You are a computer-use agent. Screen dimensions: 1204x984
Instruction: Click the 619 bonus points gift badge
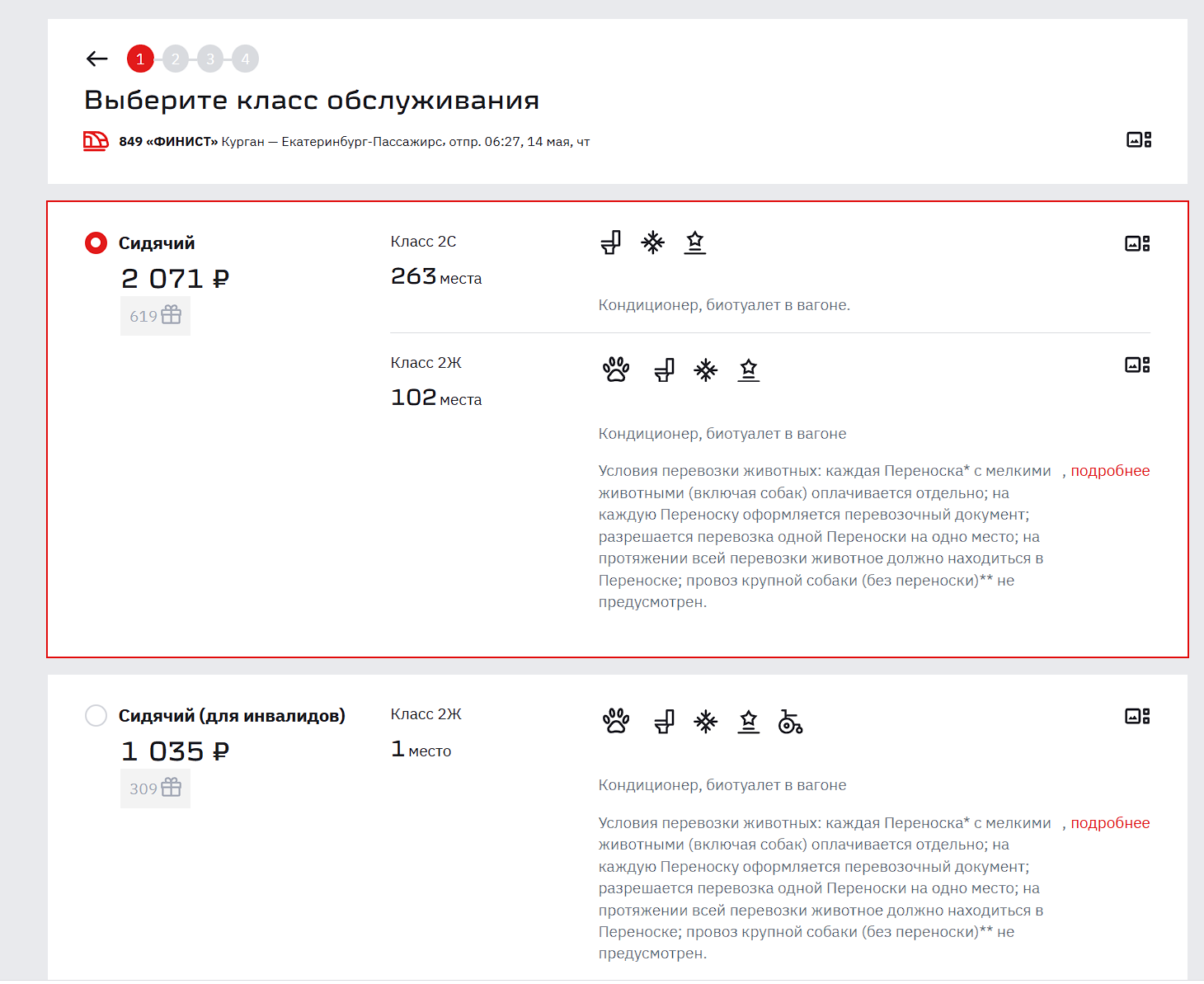(x=155, y=316)
